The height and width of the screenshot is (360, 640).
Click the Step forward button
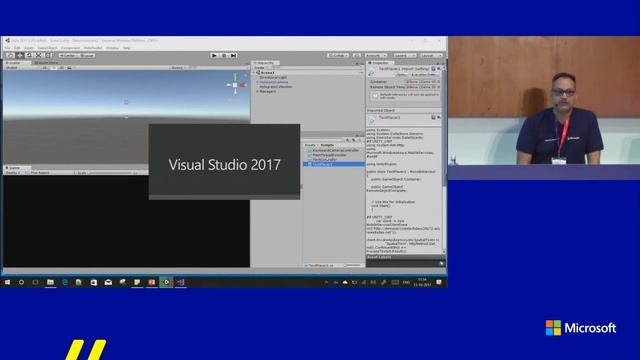tap(233, 55)
